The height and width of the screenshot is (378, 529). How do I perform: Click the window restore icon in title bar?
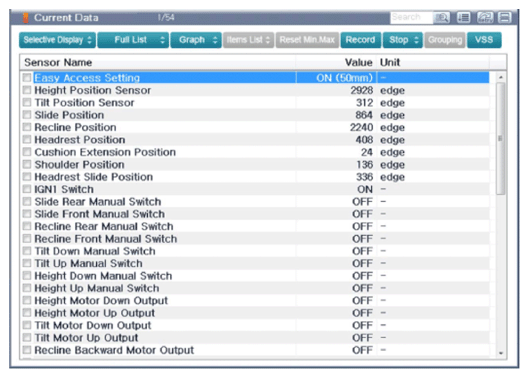(485, 17)
